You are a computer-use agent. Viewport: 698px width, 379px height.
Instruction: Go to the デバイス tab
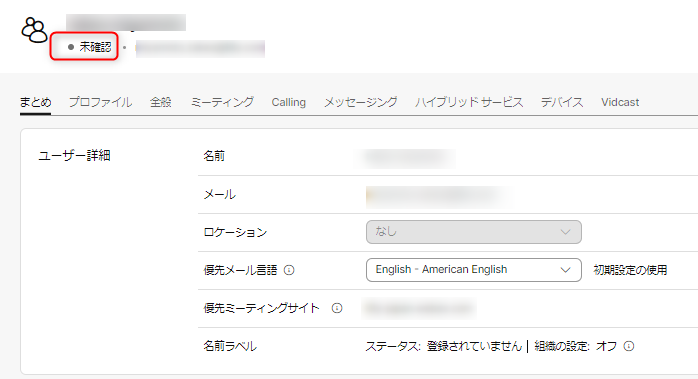coord(562,102)
